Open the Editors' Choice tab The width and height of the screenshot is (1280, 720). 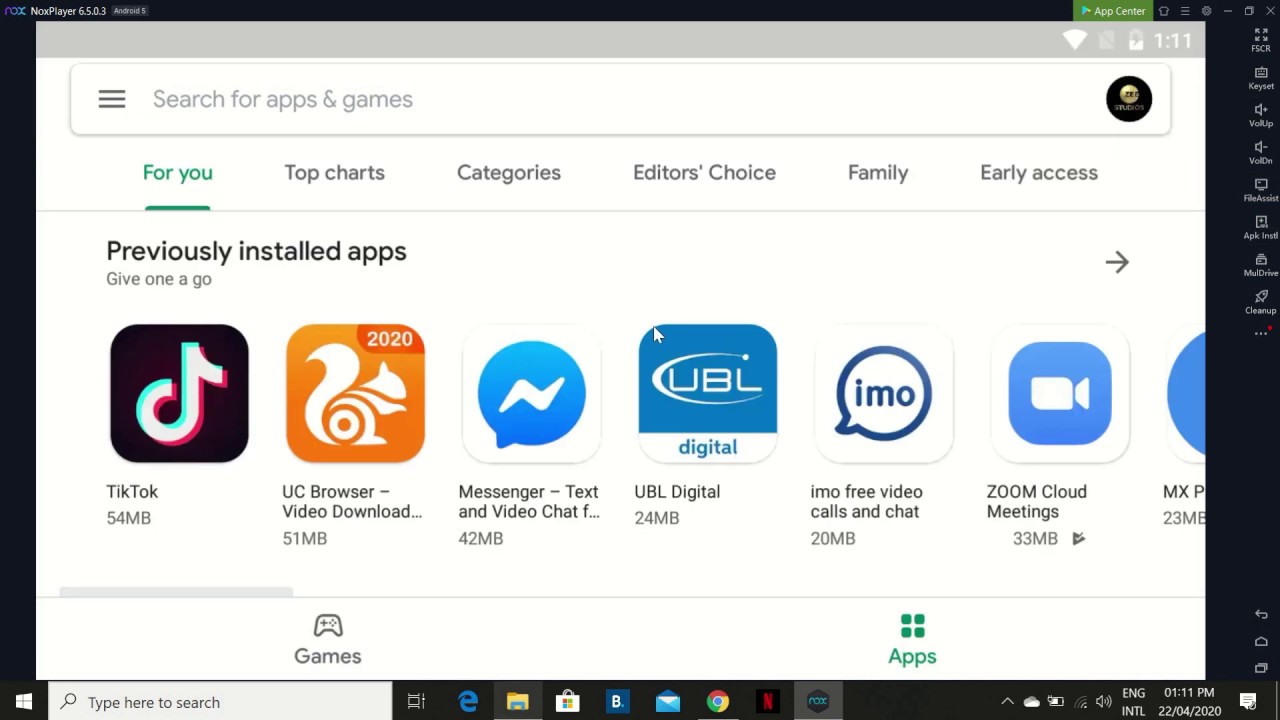[704, 172]
